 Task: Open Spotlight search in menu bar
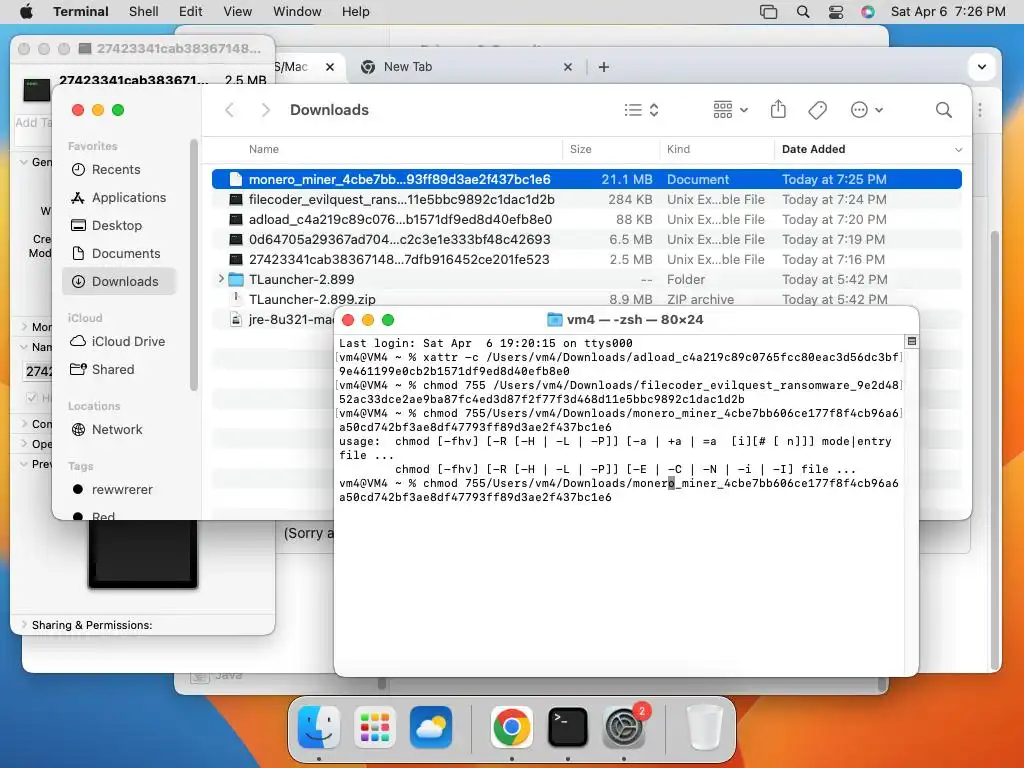803,11
